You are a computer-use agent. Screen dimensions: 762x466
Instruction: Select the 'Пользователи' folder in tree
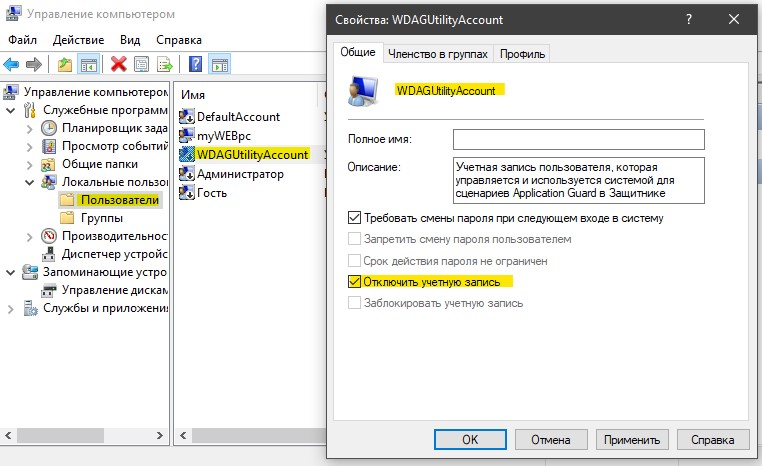click(x=120, y=200)
